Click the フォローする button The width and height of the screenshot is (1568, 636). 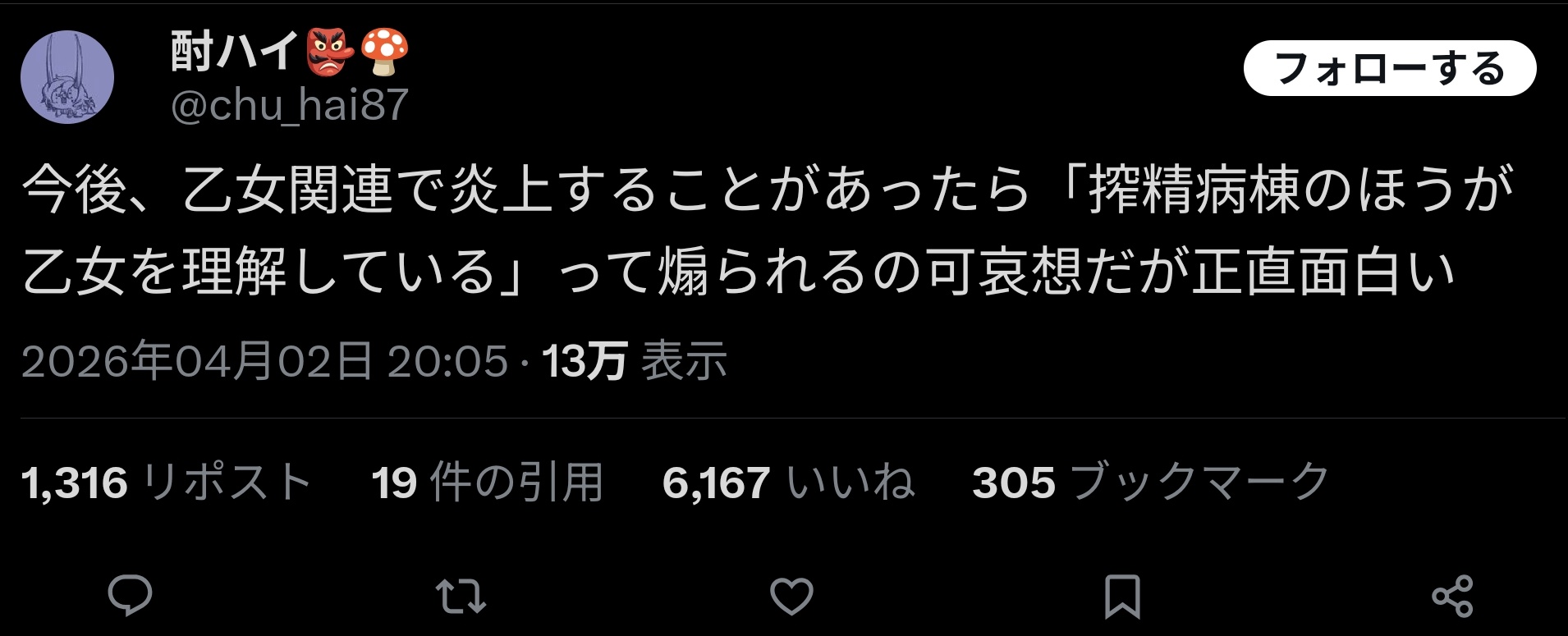pyautogui.click(x=1390, y=68)
